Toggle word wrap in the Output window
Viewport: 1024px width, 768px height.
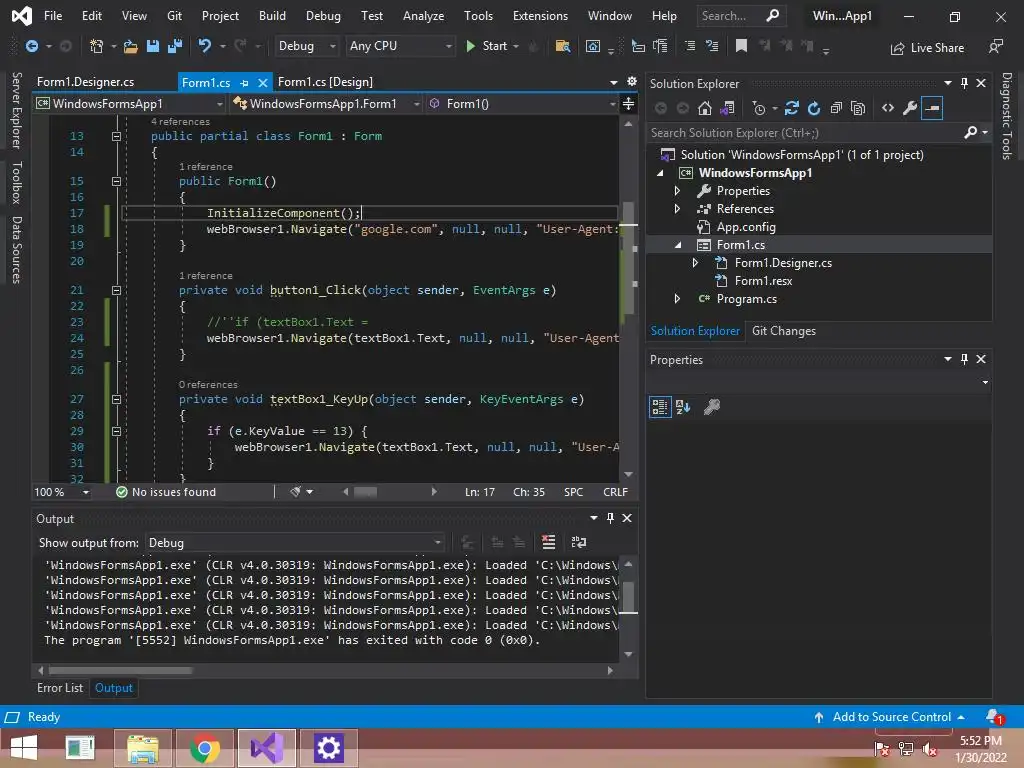coord(578,542)
